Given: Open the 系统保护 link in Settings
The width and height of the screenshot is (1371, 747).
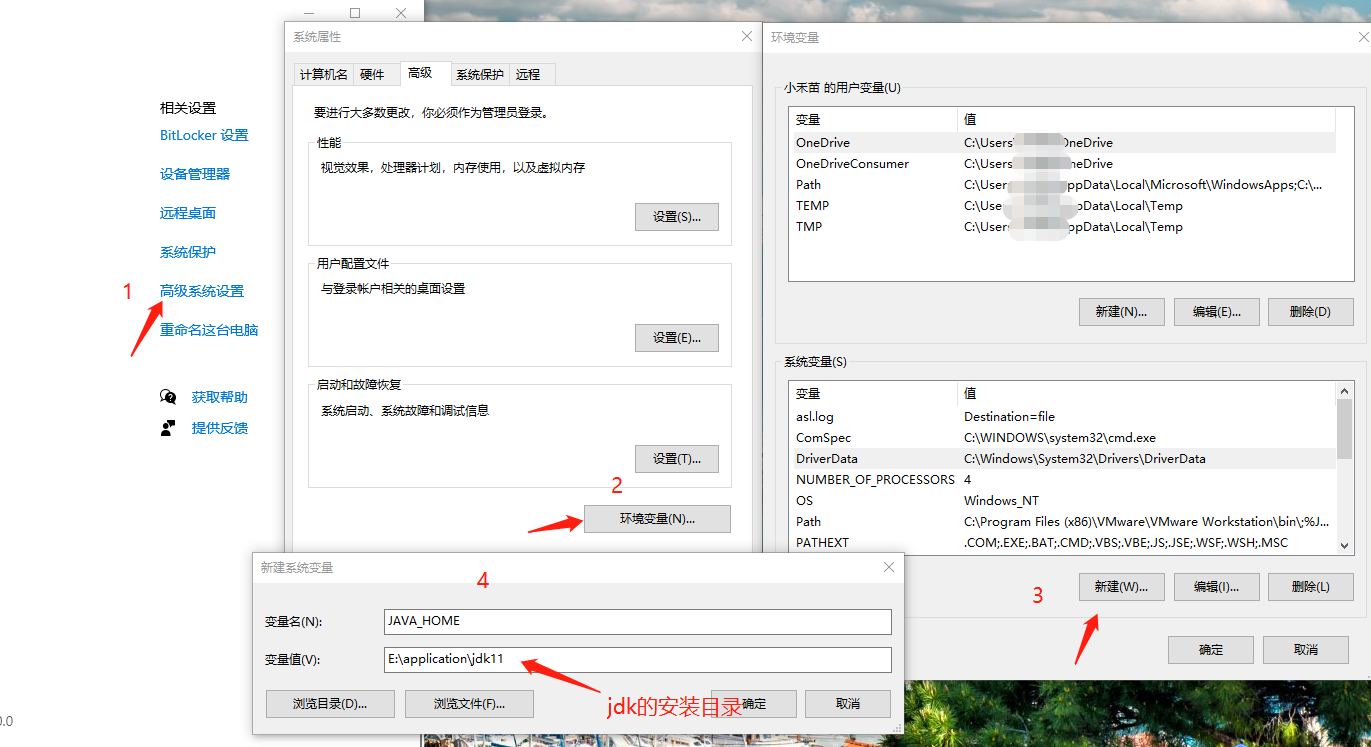Looking at the screenshot, I should click(x=188, y=252).
